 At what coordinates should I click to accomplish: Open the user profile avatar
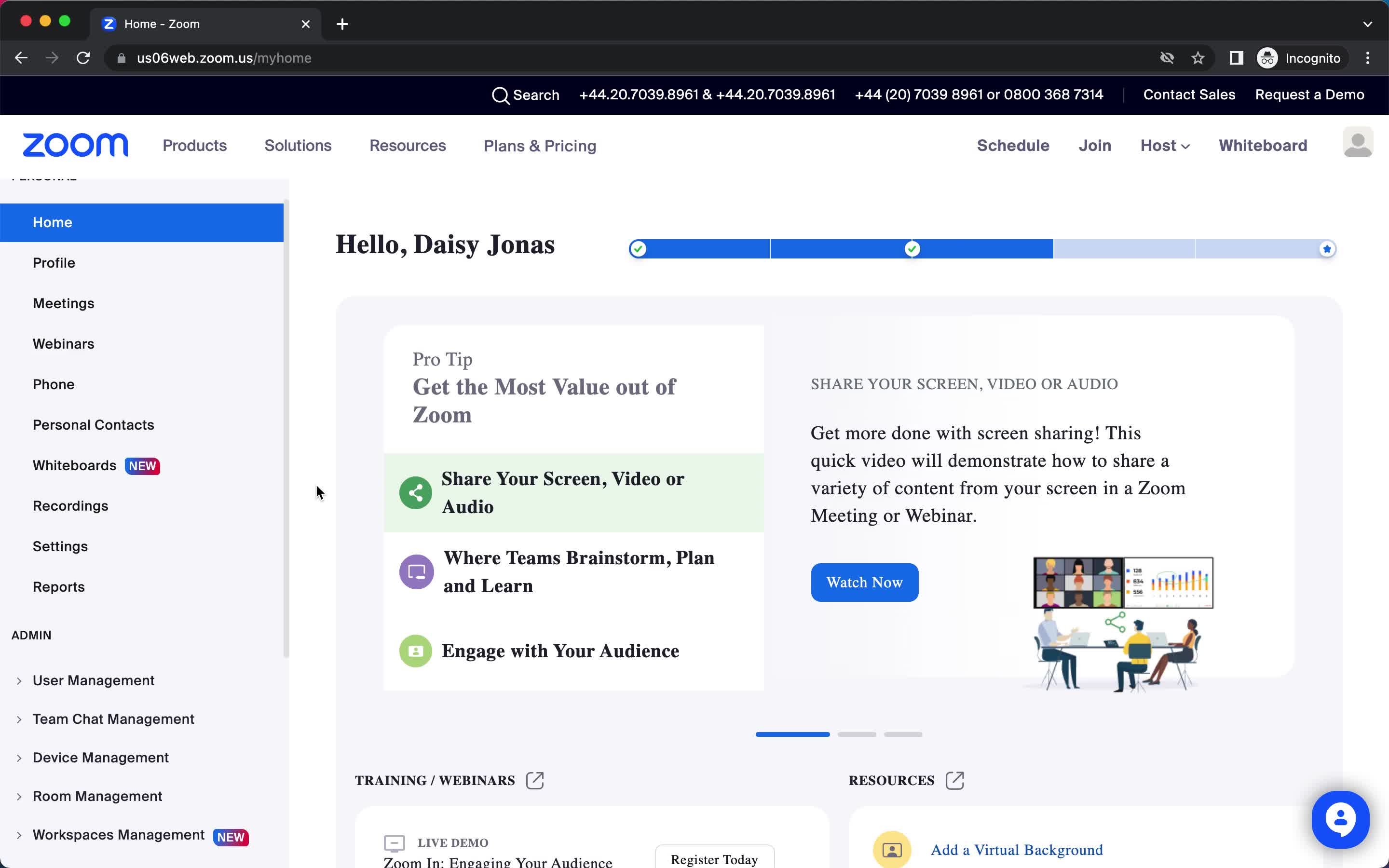1358,142
